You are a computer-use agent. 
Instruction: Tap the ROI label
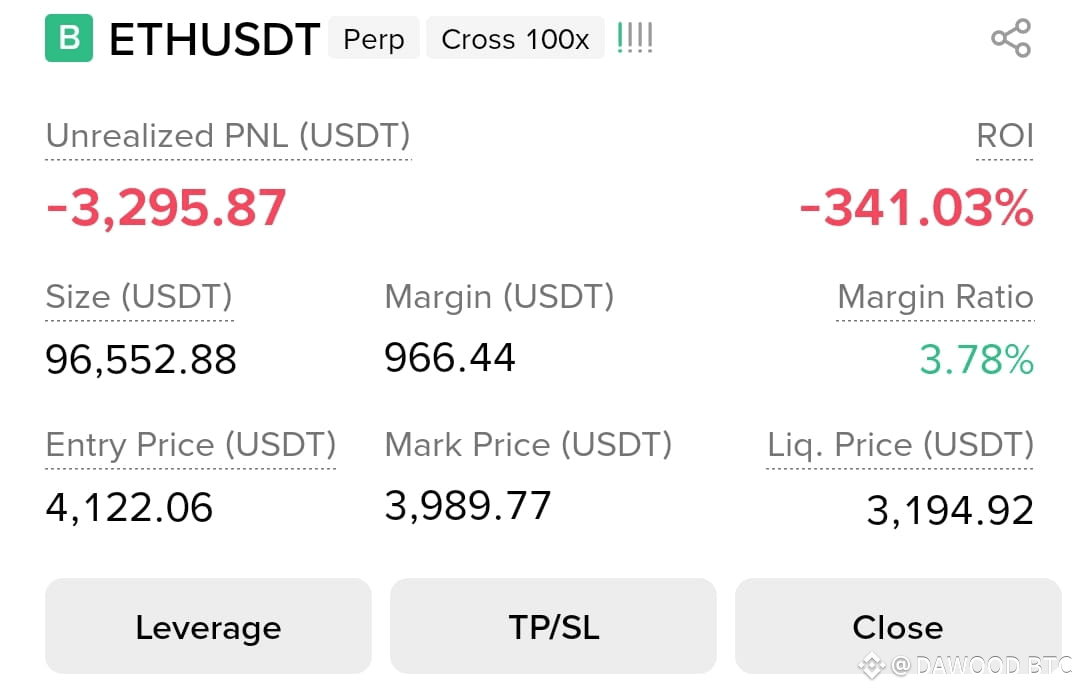pos(1005,136)
